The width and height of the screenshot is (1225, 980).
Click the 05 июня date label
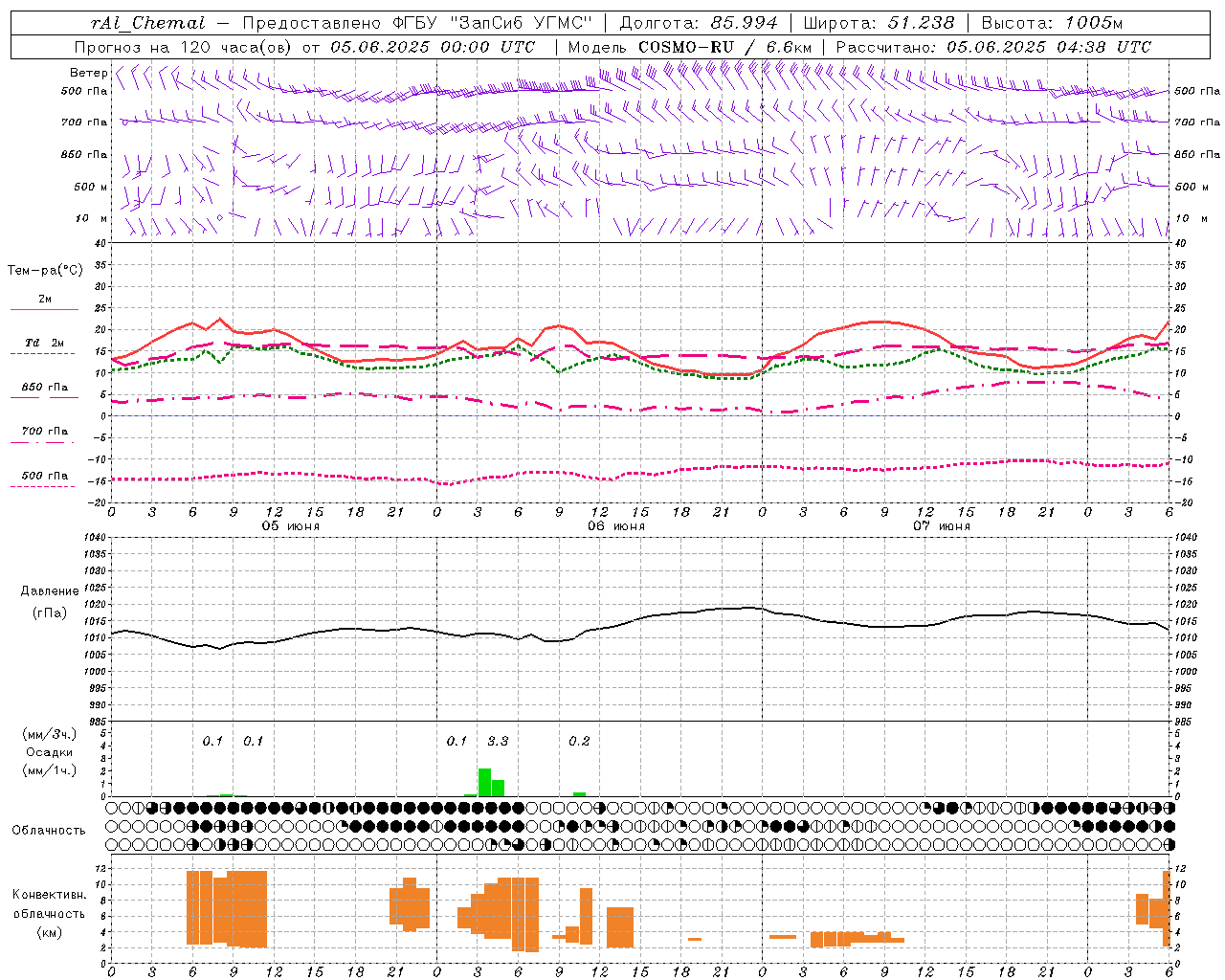291,526
